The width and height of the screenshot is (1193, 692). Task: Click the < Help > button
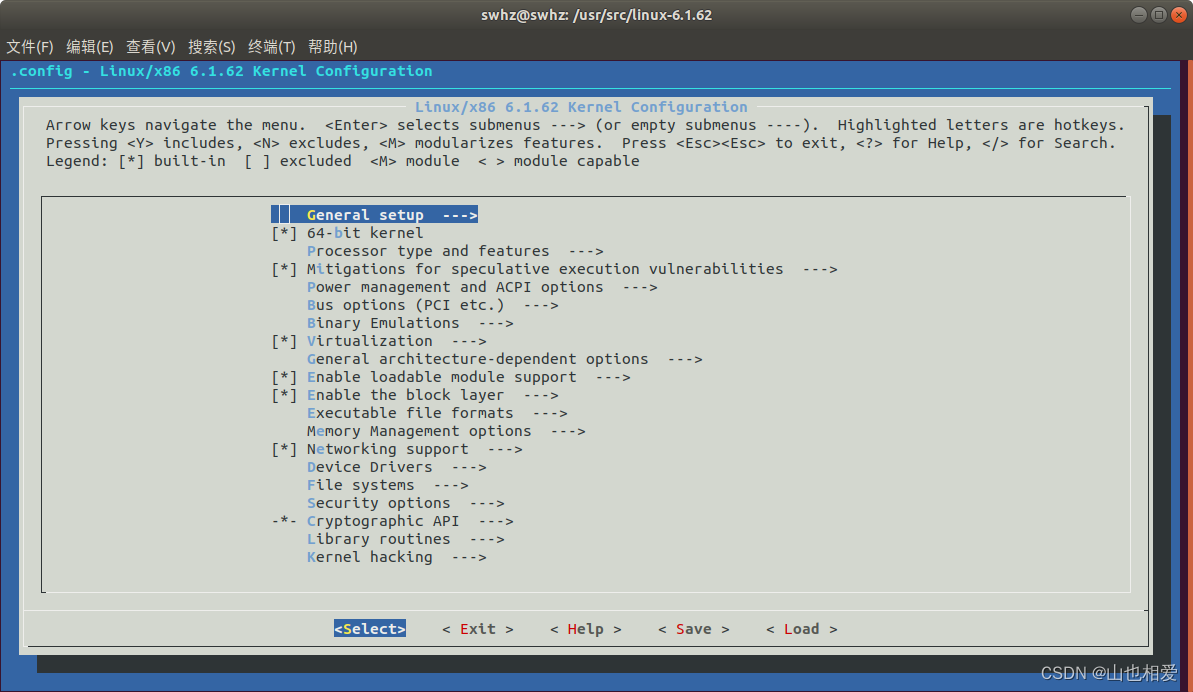[586, 629]
